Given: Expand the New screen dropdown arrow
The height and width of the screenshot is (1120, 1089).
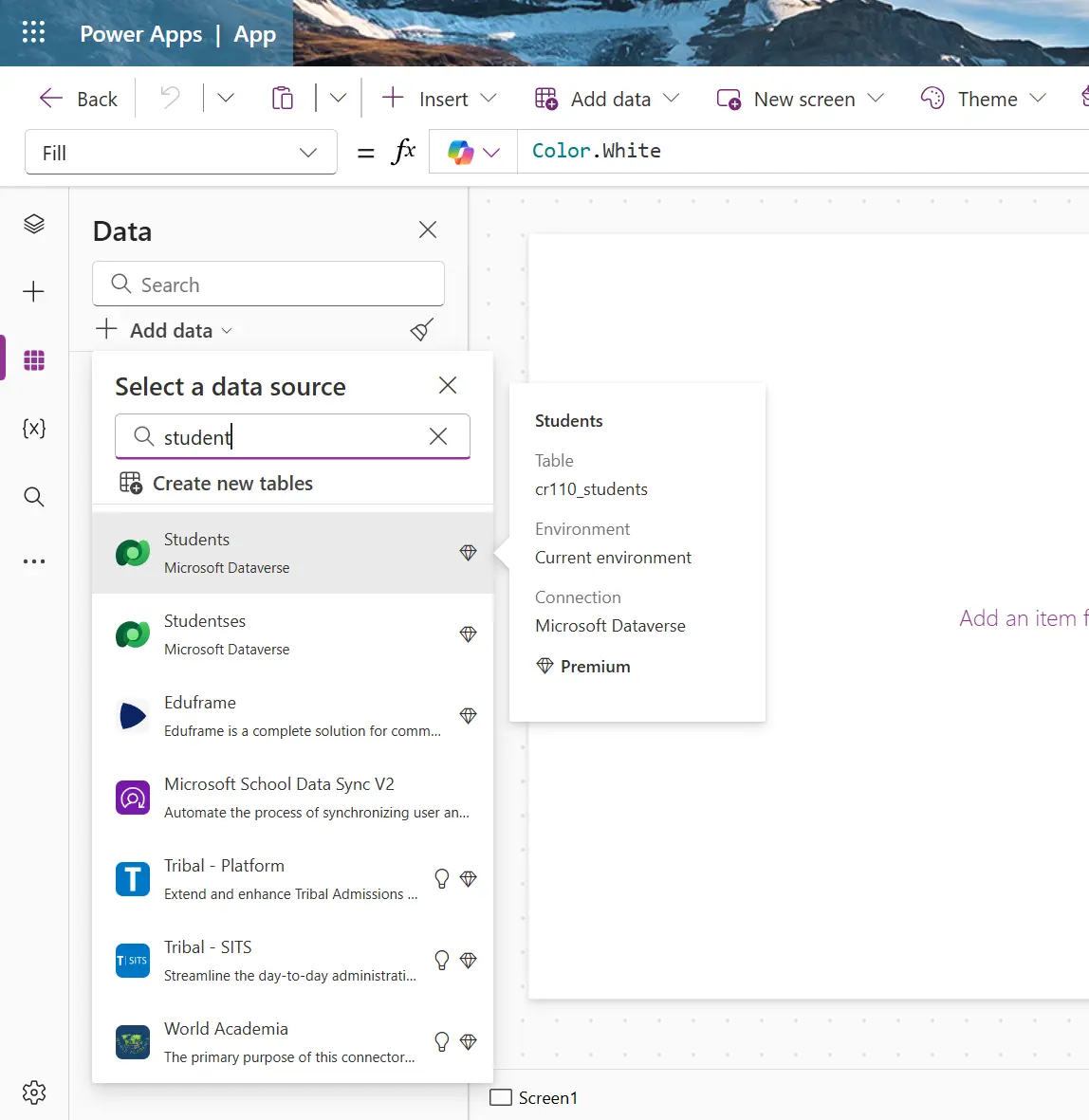Looking at the screenshot, I should (877, 99).
